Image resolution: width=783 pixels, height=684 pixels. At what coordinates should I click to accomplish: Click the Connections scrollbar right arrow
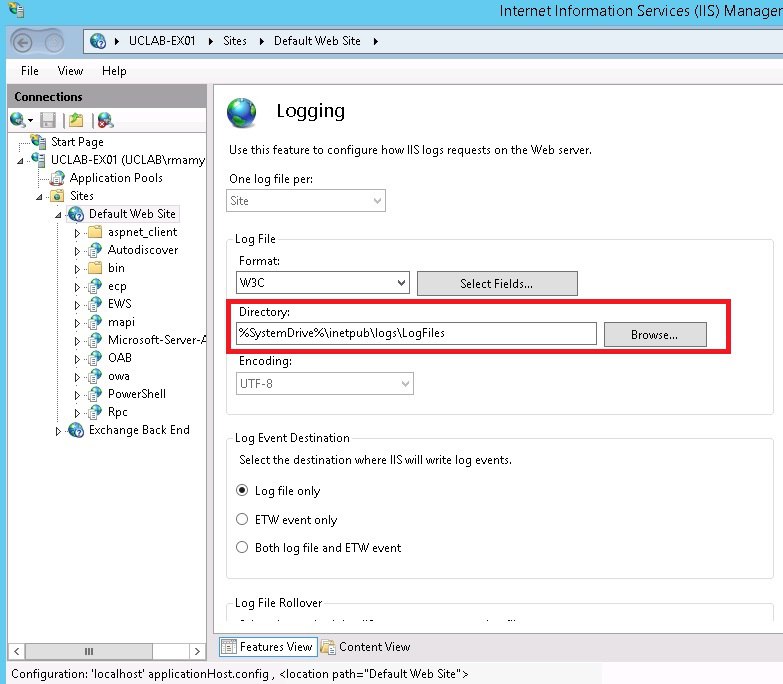[197, 651]
